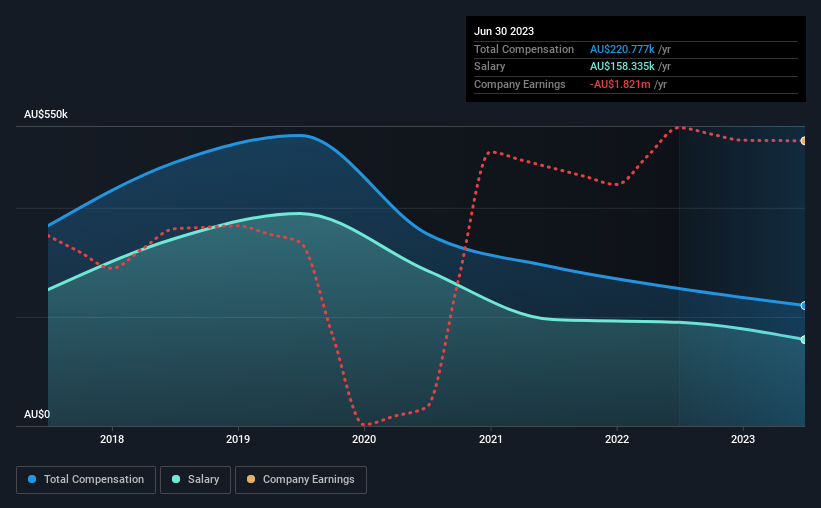Screen dimensions: 821x508
Task: Click the 2021 x-axis label
Action: coord(491,439)
